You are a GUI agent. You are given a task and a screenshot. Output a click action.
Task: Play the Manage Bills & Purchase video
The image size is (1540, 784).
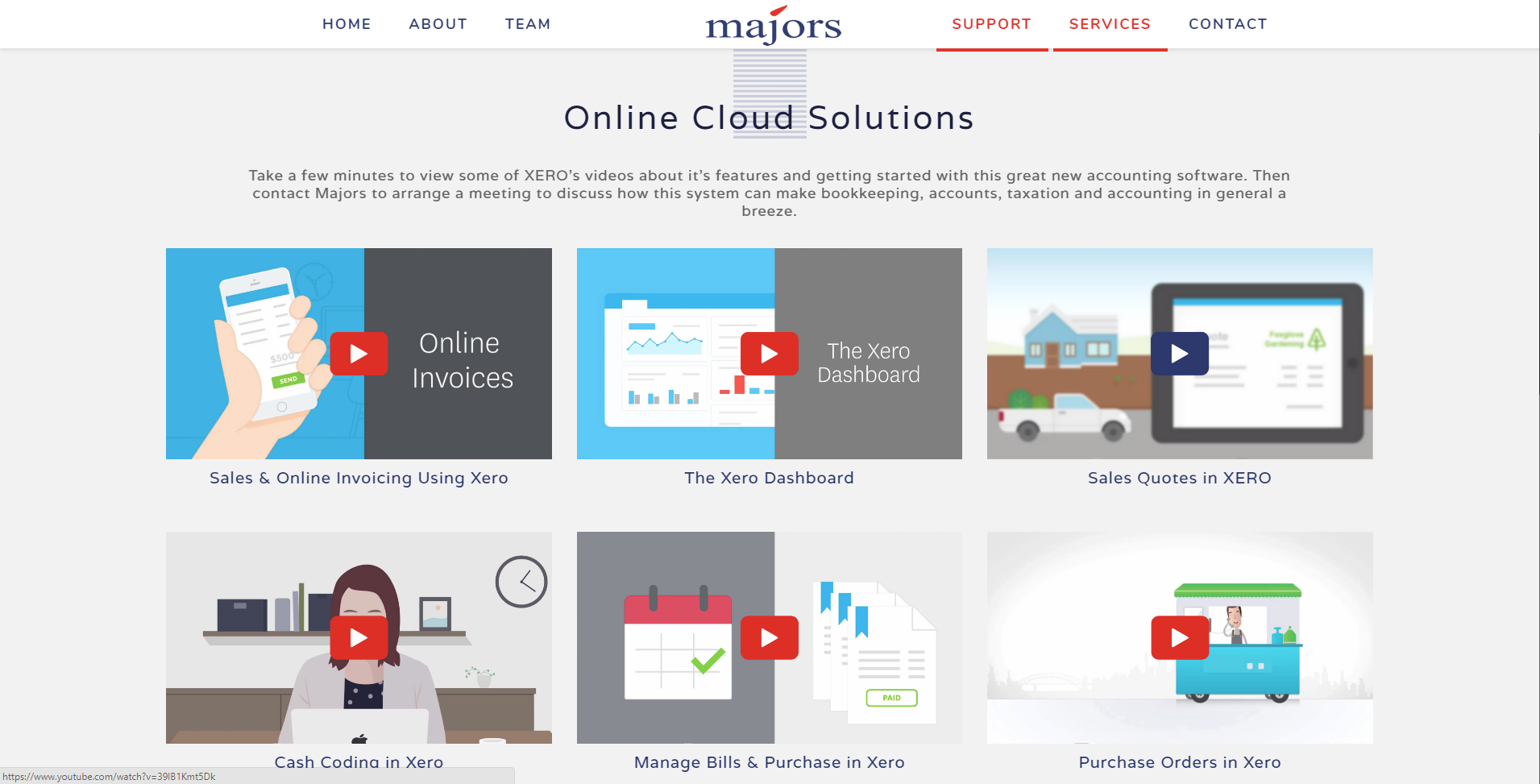[770, 638]
